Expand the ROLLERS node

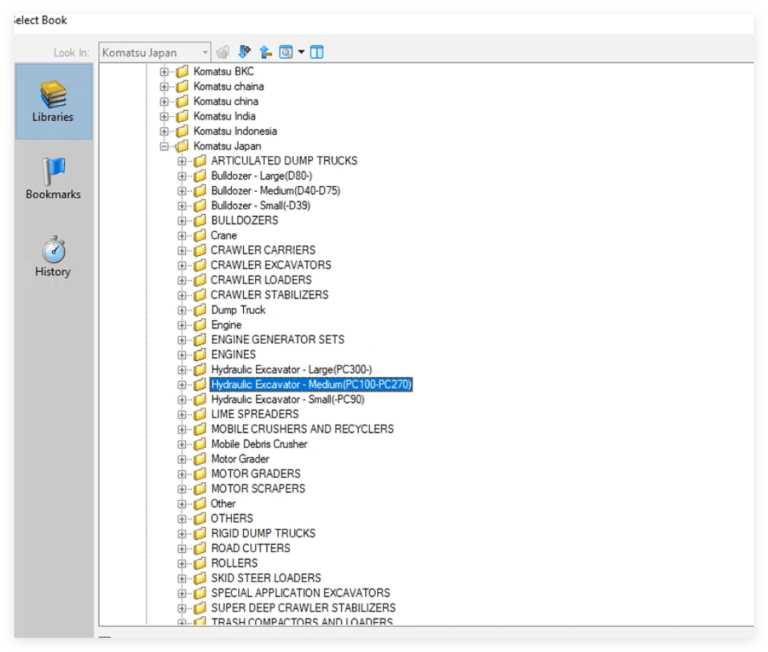[x=182, y=563]
